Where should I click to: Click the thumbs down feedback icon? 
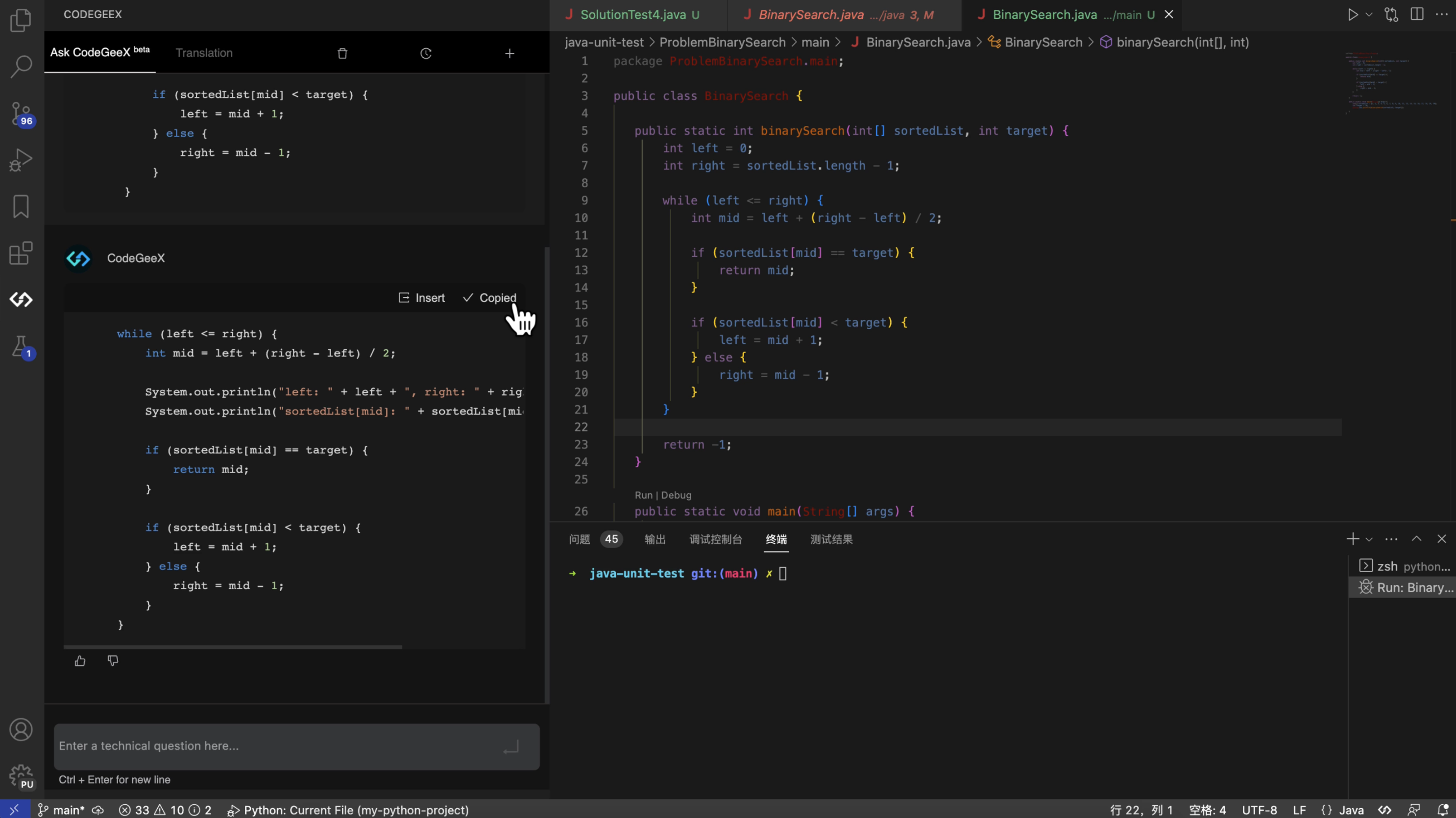pyautogui.click(x=113, y=660)
